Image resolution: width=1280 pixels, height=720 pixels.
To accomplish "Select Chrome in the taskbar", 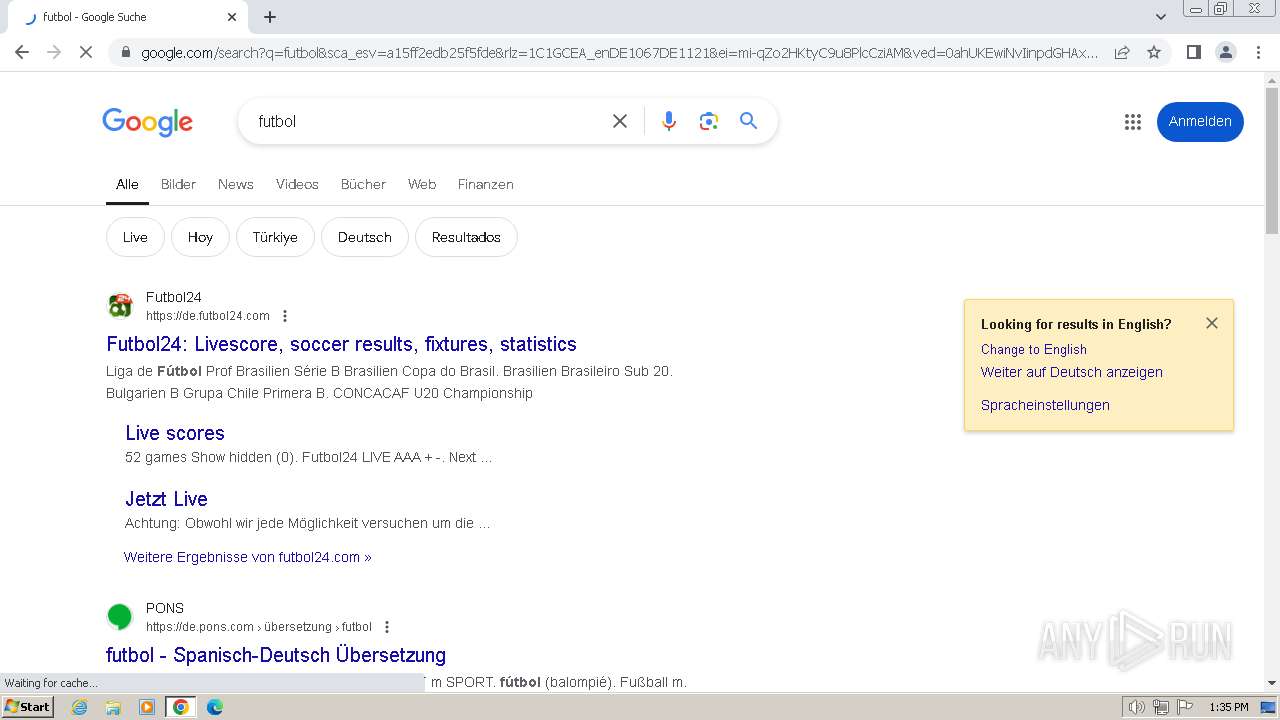I will point(181,707).
